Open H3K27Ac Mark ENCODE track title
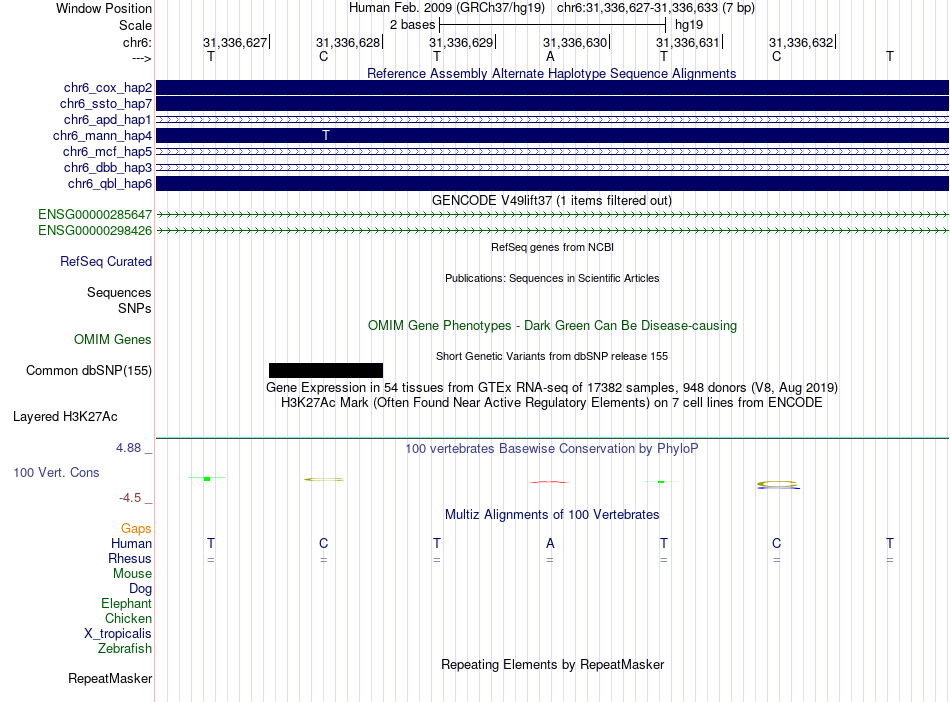Viewport: 950px width, 702px height. (551, 403)
